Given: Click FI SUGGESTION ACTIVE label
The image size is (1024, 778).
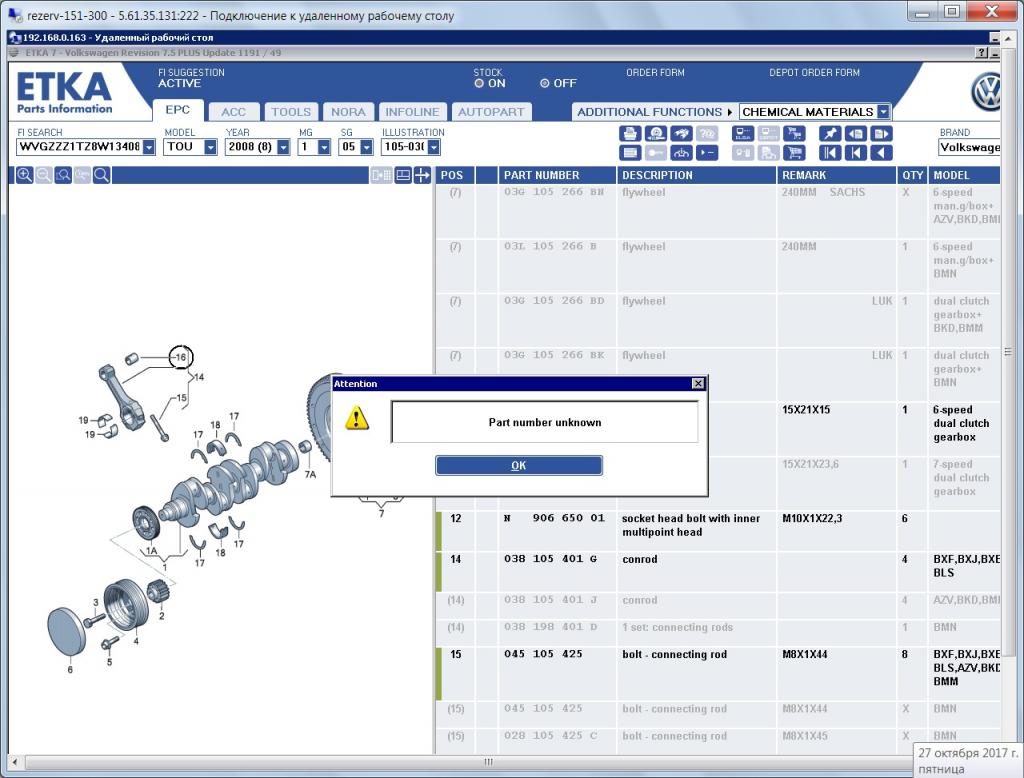Looking at the screenshot, I should point(191,78).
